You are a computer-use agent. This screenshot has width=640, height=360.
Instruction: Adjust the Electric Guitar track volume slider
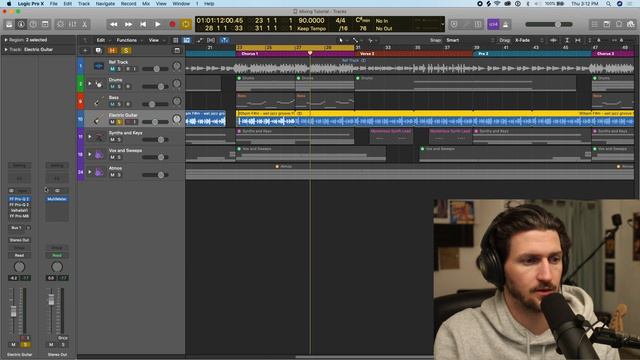155,122
